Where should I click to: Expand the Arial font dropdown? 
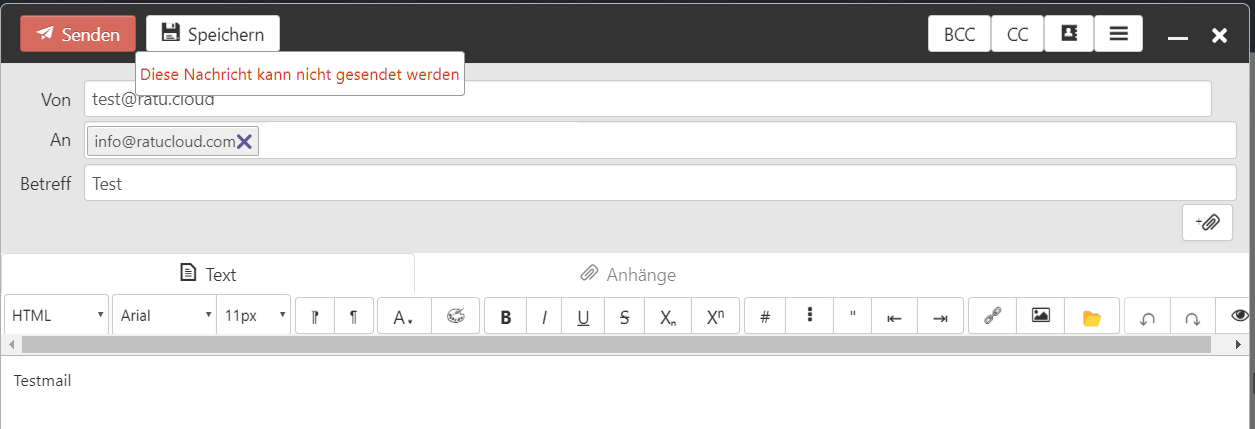click(165, 315)
